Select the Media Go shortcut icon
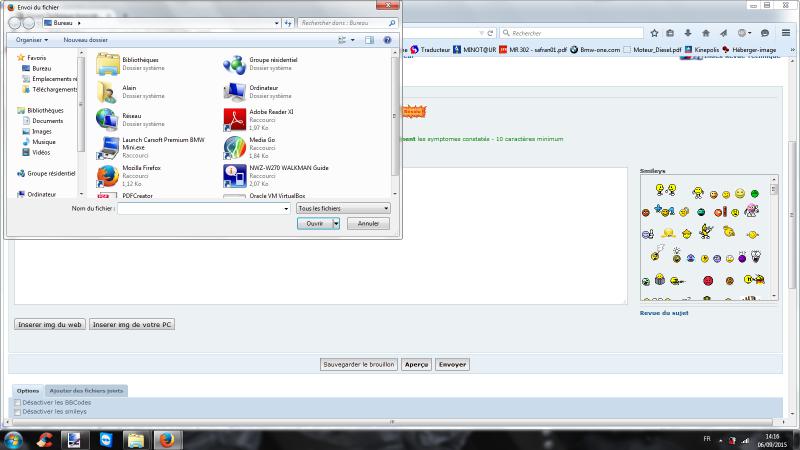The image size is (800, 450). pos(234,148)
